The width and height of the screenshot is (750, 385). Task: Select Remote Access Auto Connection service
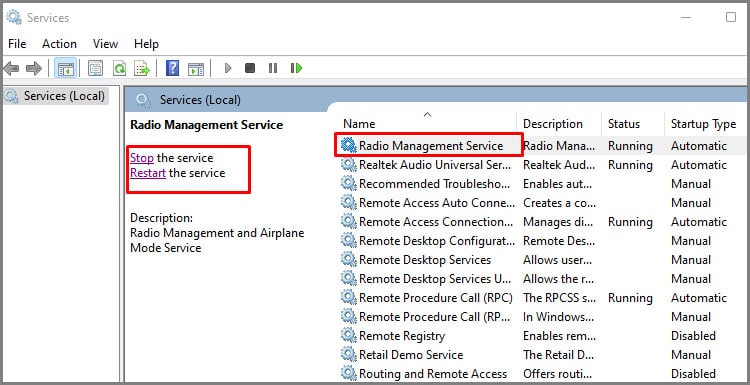pos(437,203)
